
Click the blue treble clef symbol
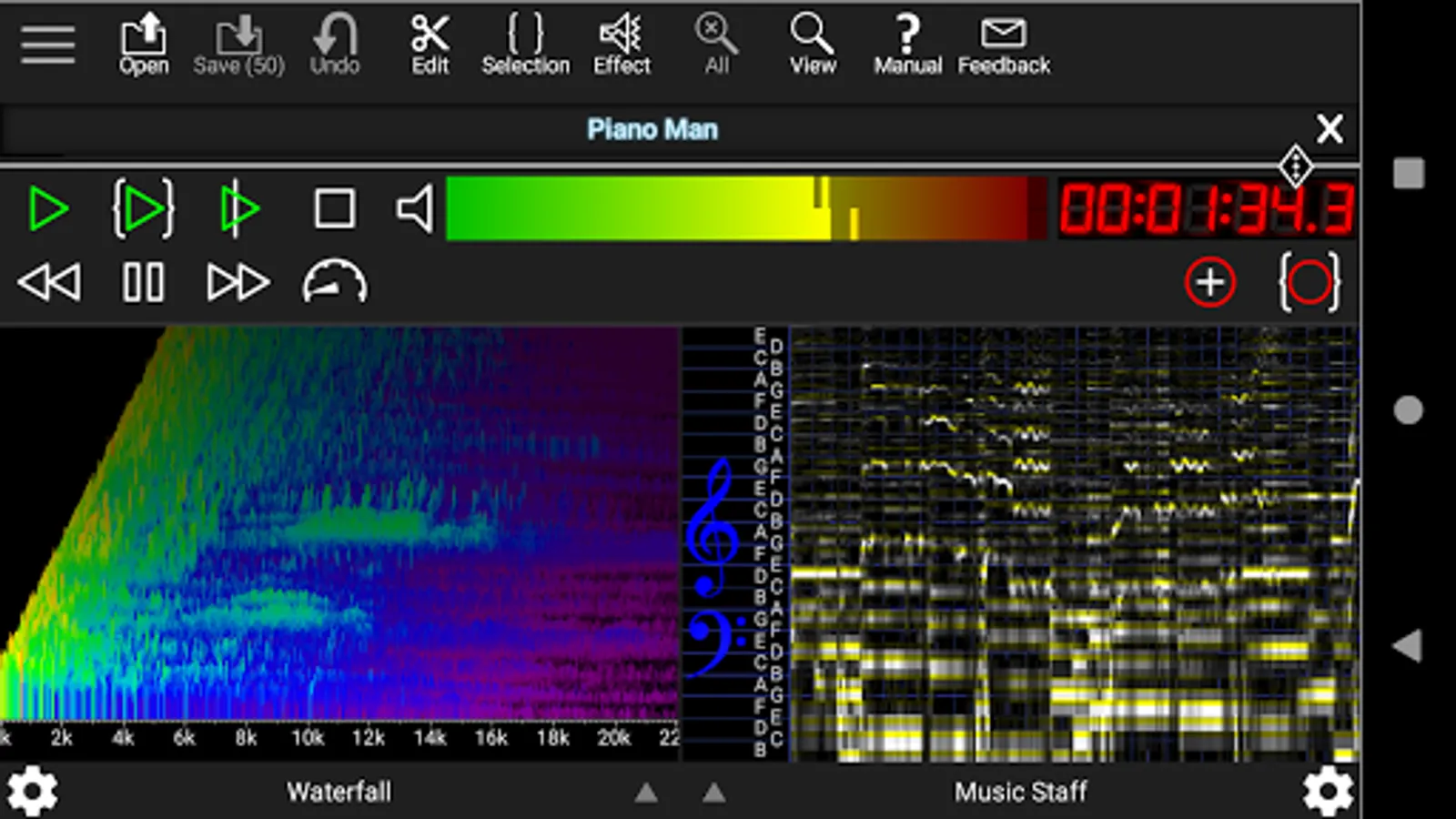712,526
